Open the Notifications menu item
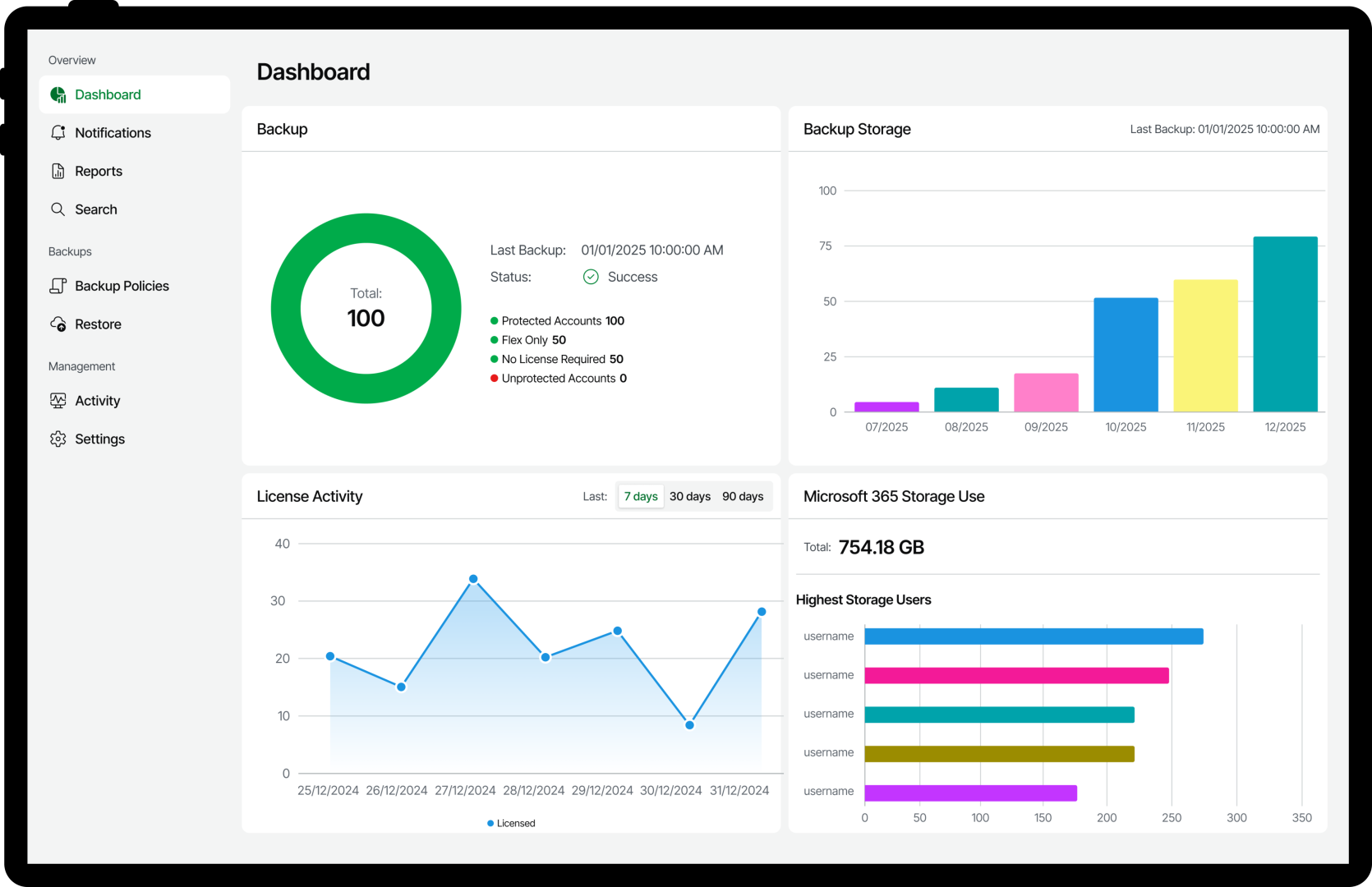 pyautogui.click(x=113, y=133)
